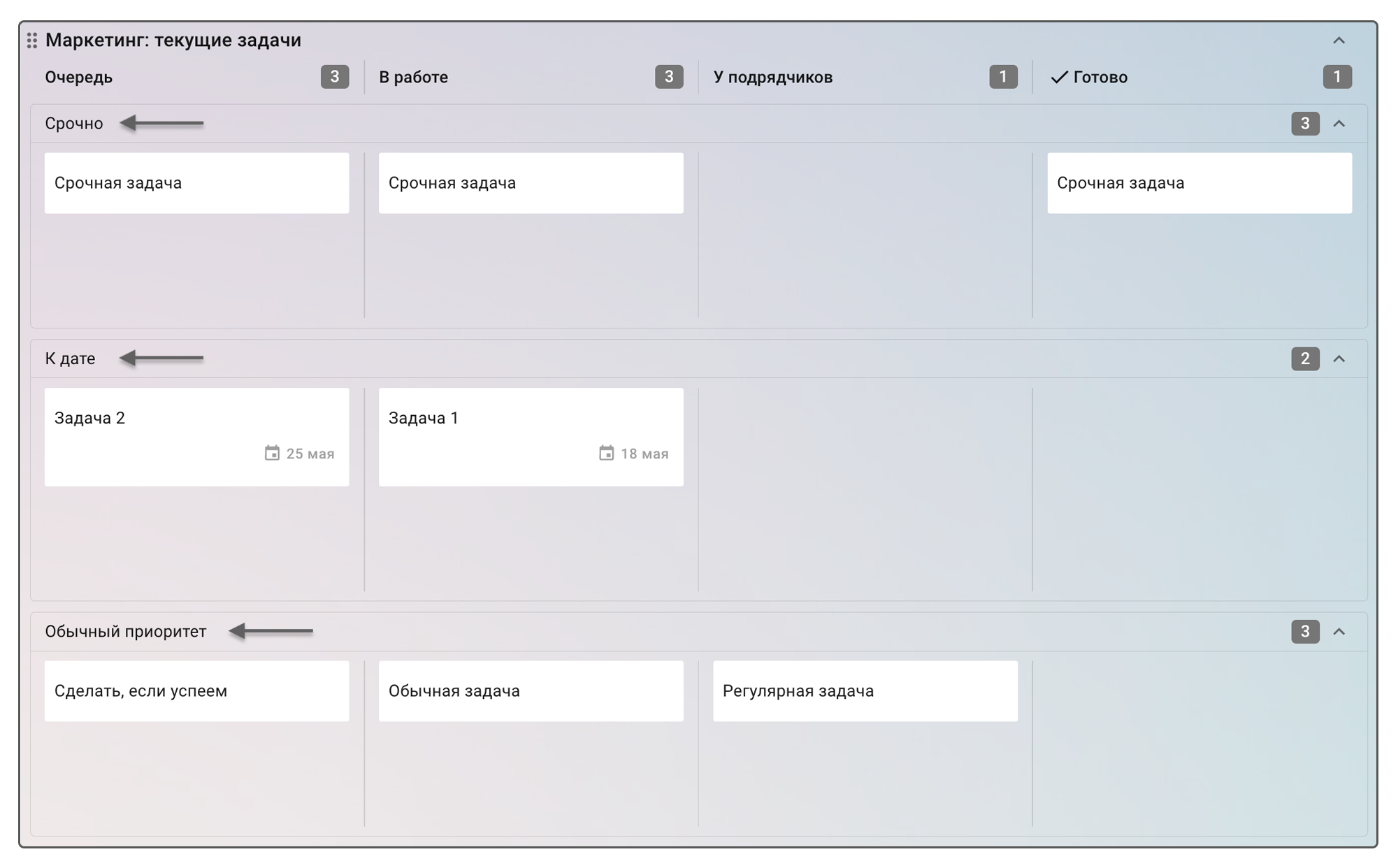Click the checkmark icon beside Готово

coord(1059,77)
